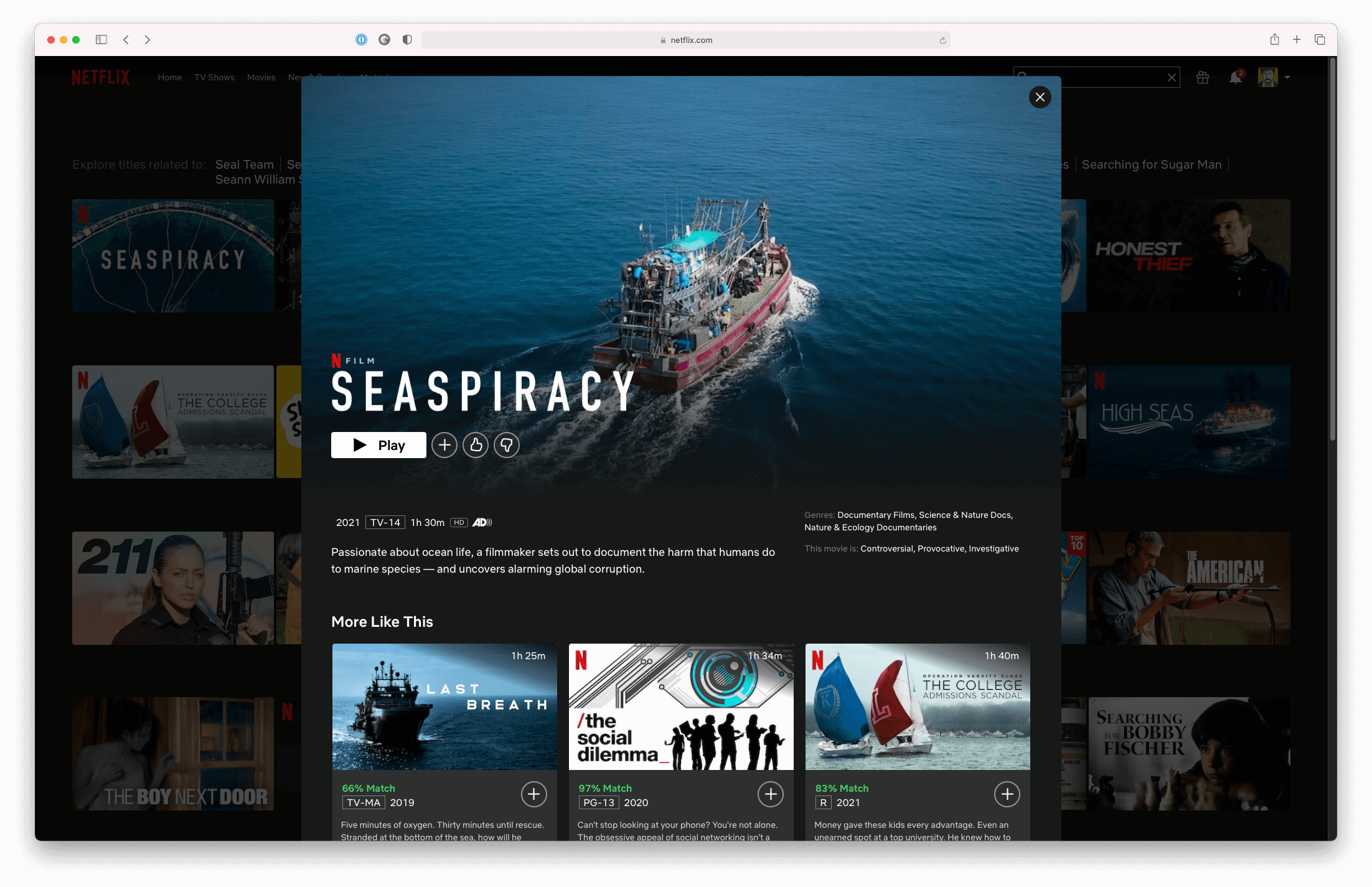Open TV Shows in Netflix navigation
This screenshot has width=1372, height=887.
[214, 77]
